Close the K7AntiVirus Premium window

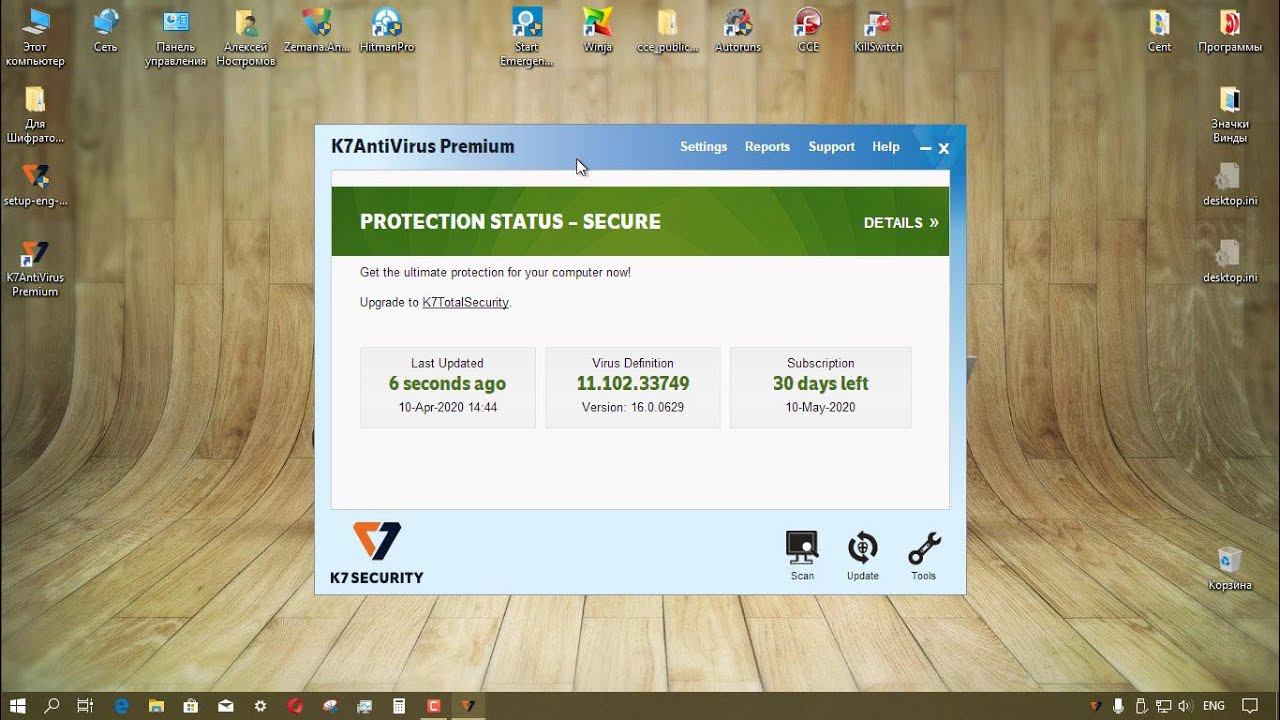[x=944, y=149]
